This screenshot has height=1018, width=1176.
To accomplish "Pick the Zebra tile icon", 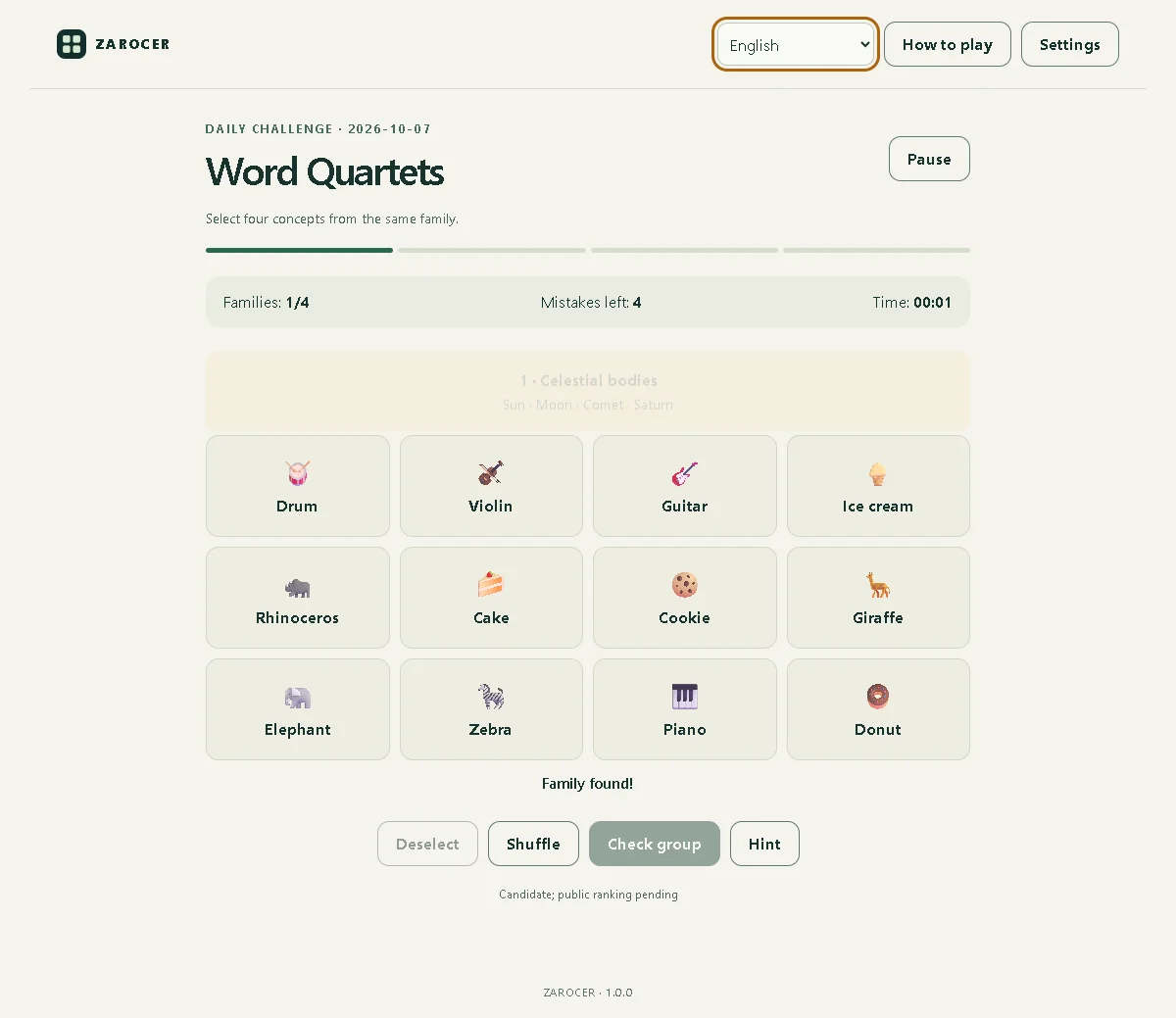I will point(491,697).
